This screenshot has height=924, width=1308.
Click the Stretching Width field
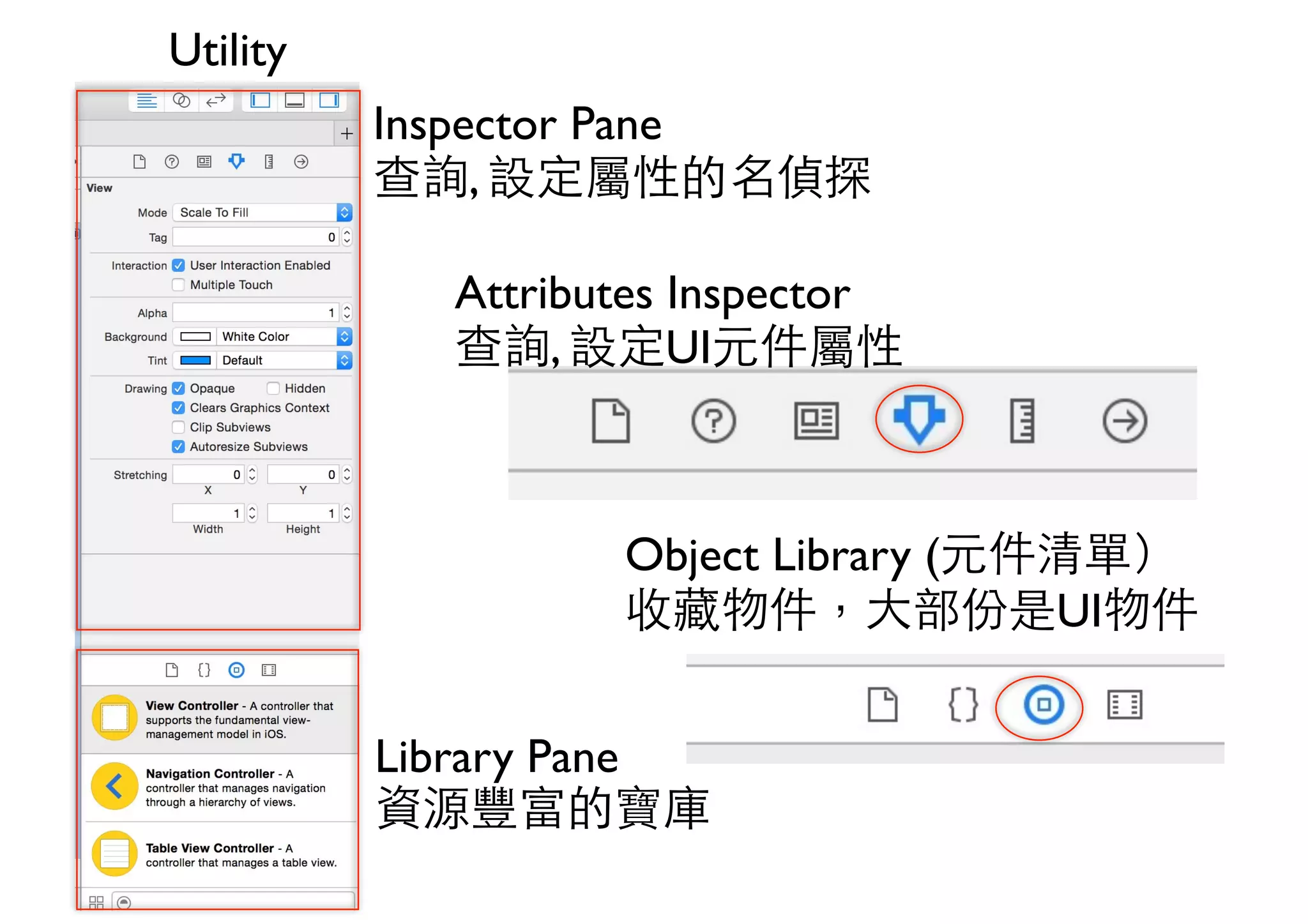(x=208, y=513)
